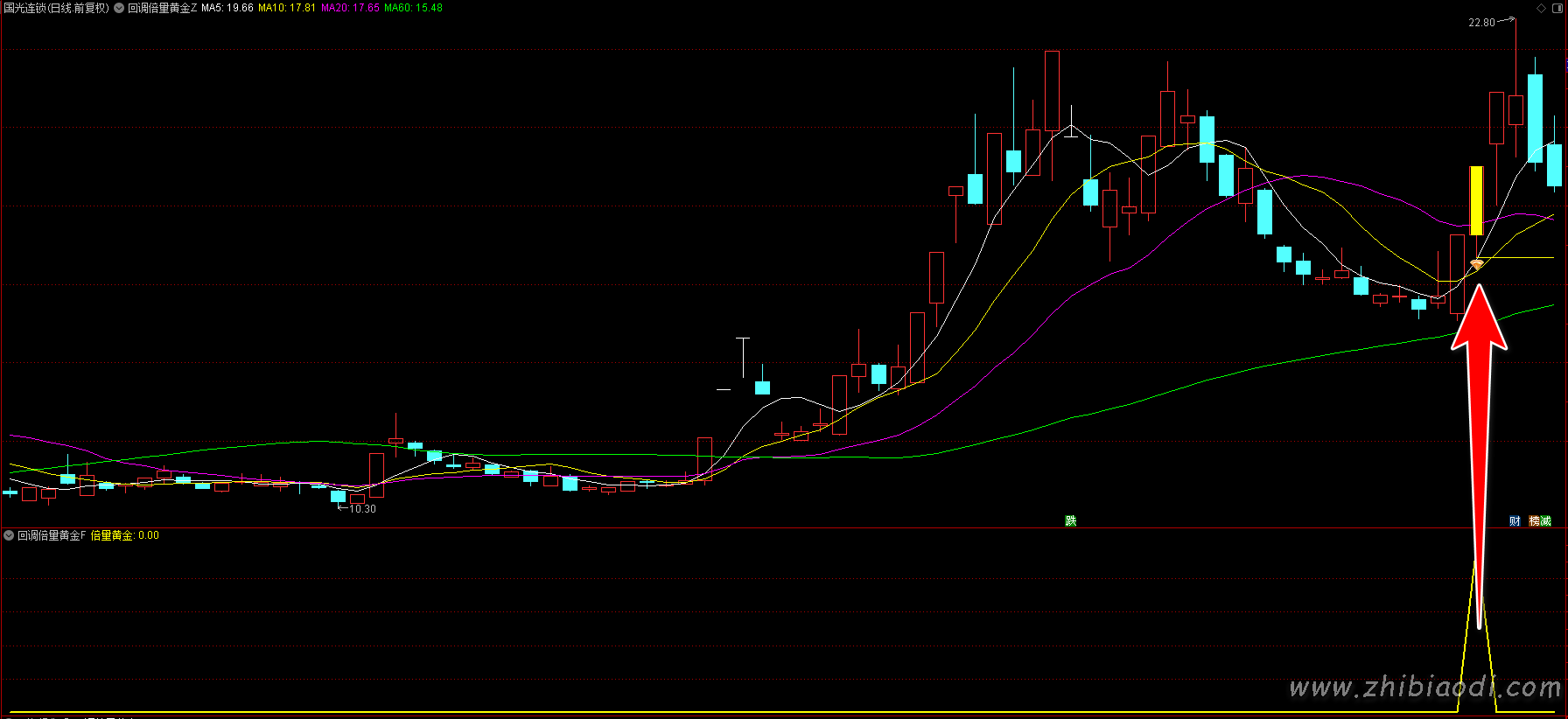Open main chart indicator dropdown arrow
The image size is (1568, 719).
[x=119, y=8]
